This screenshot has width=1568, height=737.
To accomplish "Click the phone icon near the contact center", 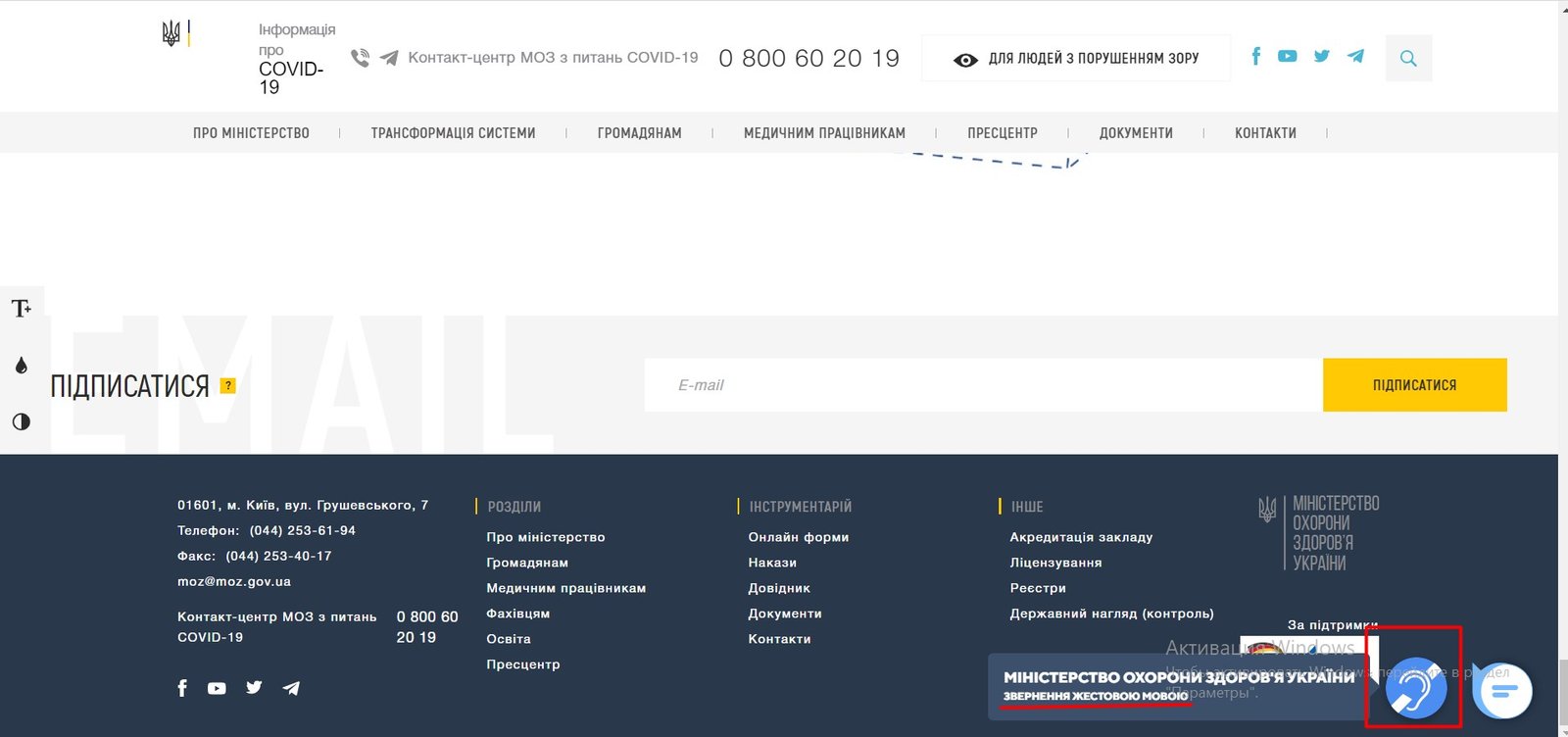I will [361, 58].
